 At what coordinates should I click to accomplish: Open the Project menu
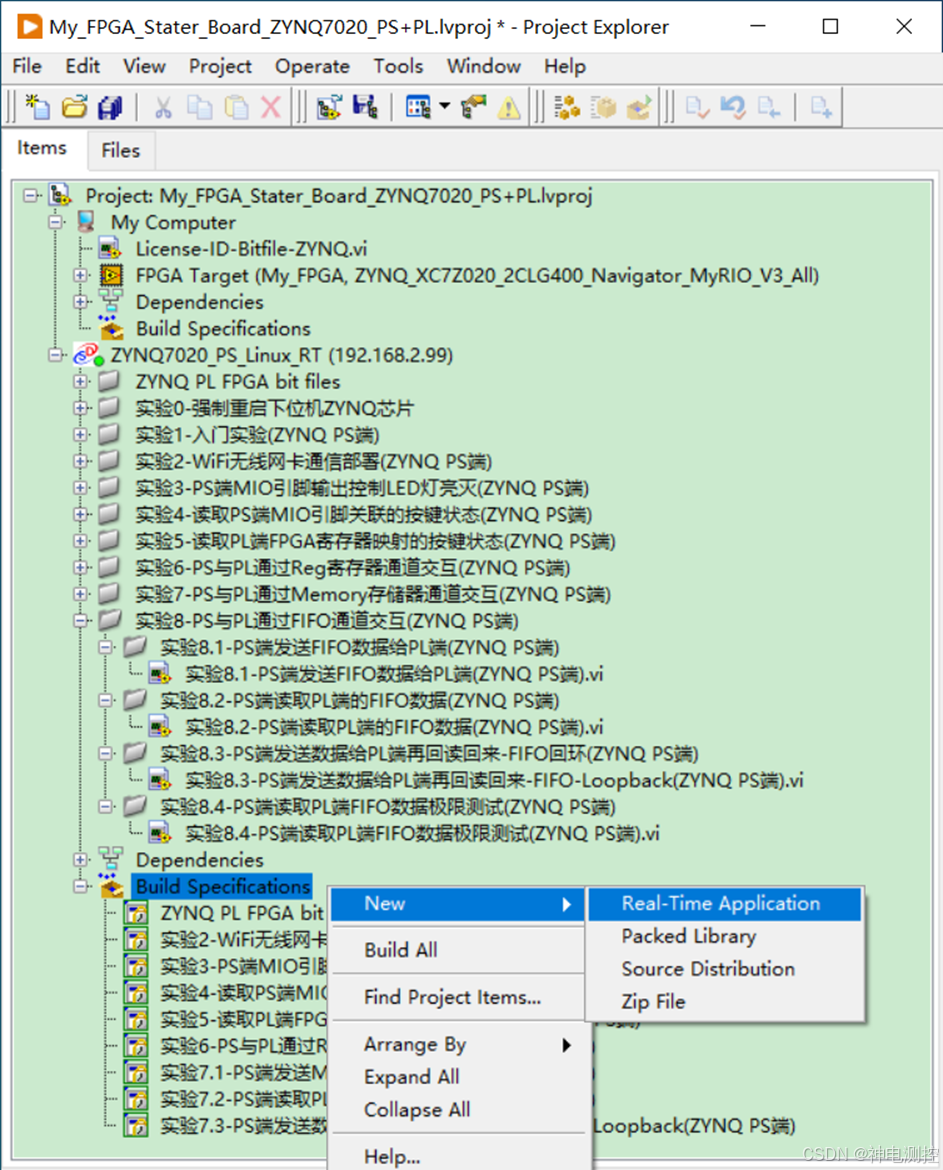[220, 66]
